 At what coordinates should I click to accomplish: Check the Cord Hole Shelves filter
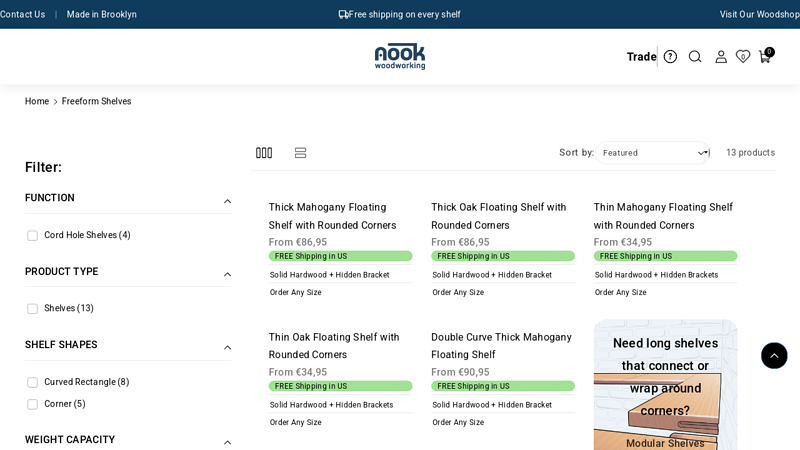click(33, 236)
